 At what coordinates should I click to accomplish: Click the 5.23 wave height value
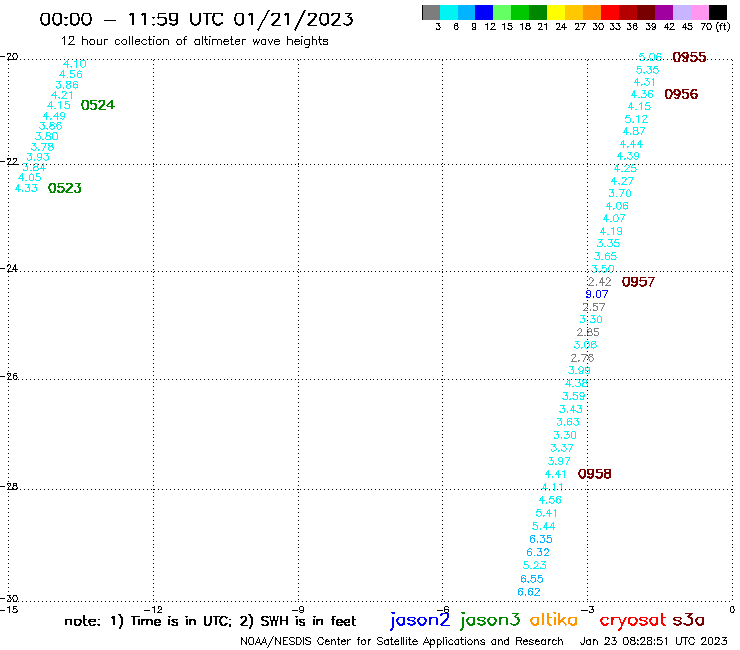pyautogui.click(x=535, y=565)
